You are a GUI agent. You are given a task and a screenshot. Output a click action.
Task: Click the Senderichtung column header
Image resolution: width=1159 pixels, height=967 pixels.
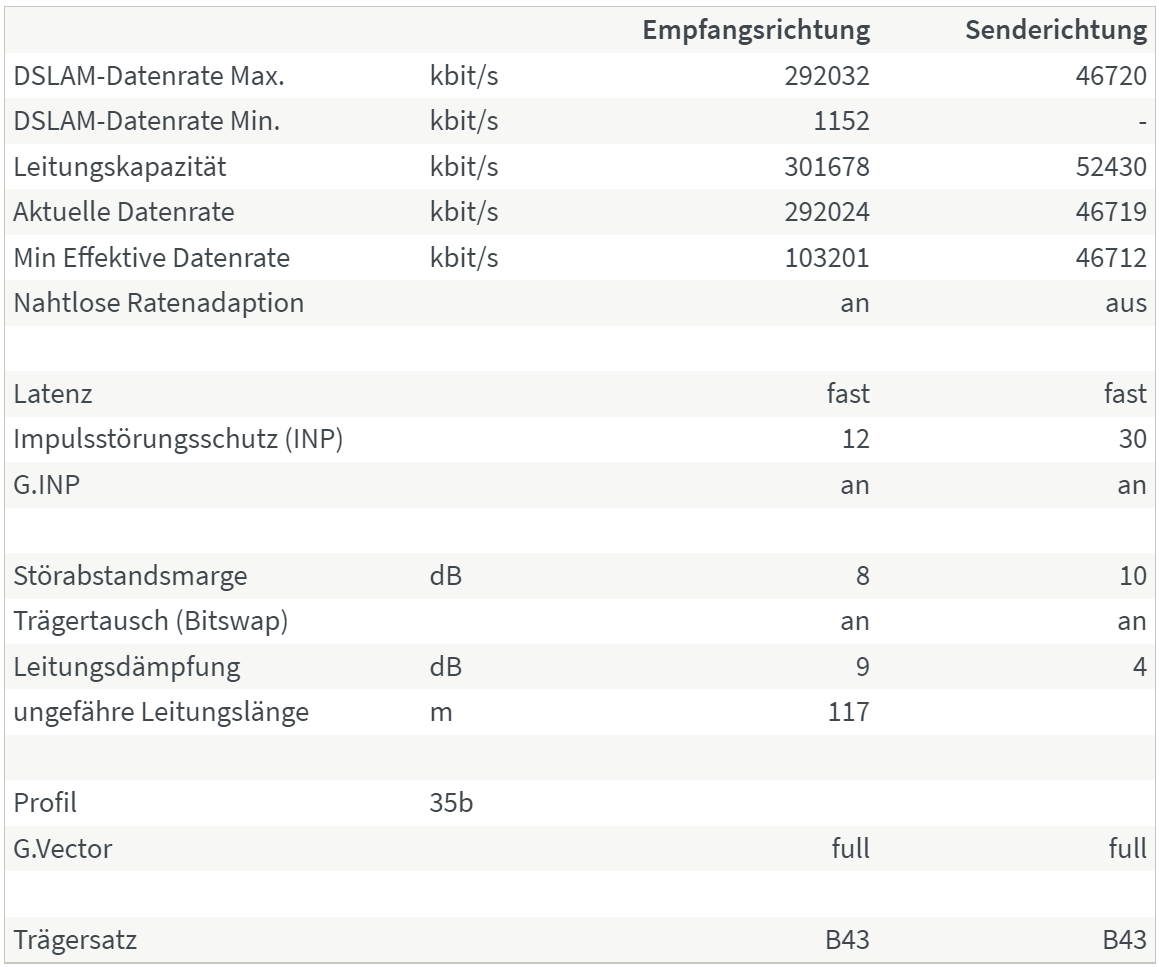[x=1056, y=30]
